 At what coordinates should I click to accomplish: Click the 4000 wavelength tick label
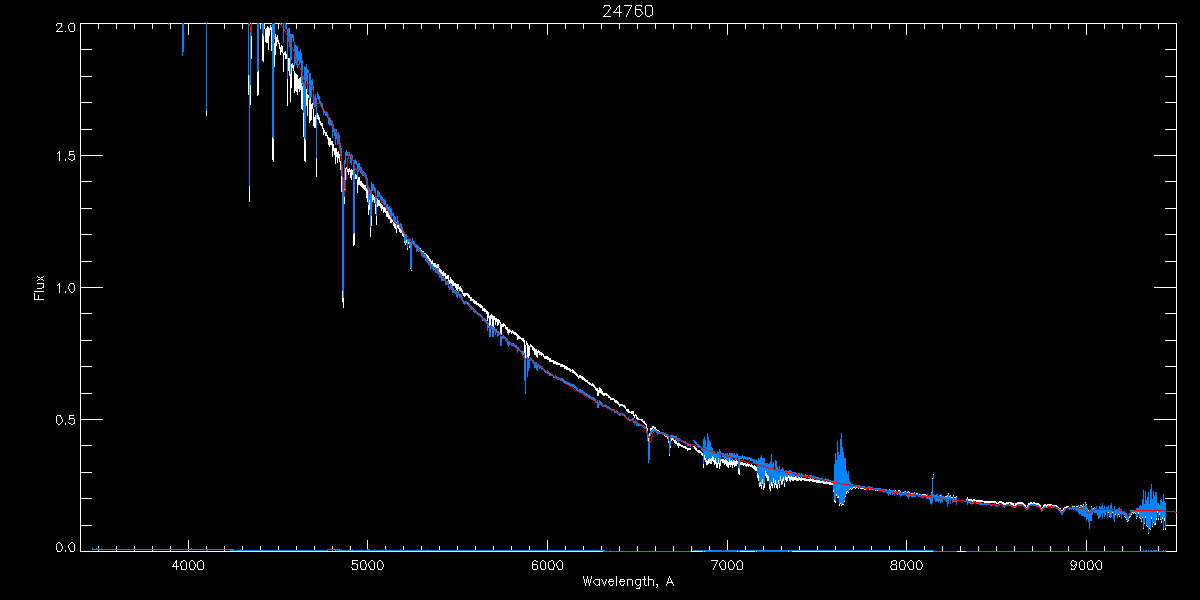[x=188, y=565]
